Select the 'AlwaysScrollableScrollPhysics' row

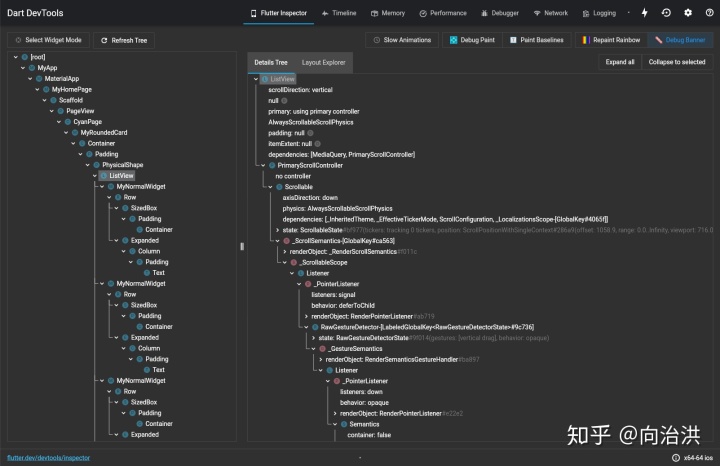[311, 122]
